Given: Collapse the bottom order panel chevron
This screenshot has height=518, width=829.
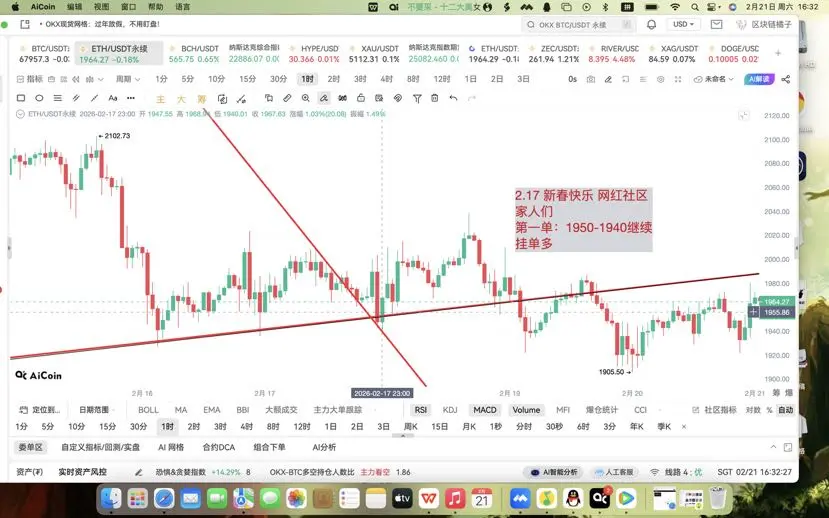Looking at the screenshot, I should pos(772,447).
